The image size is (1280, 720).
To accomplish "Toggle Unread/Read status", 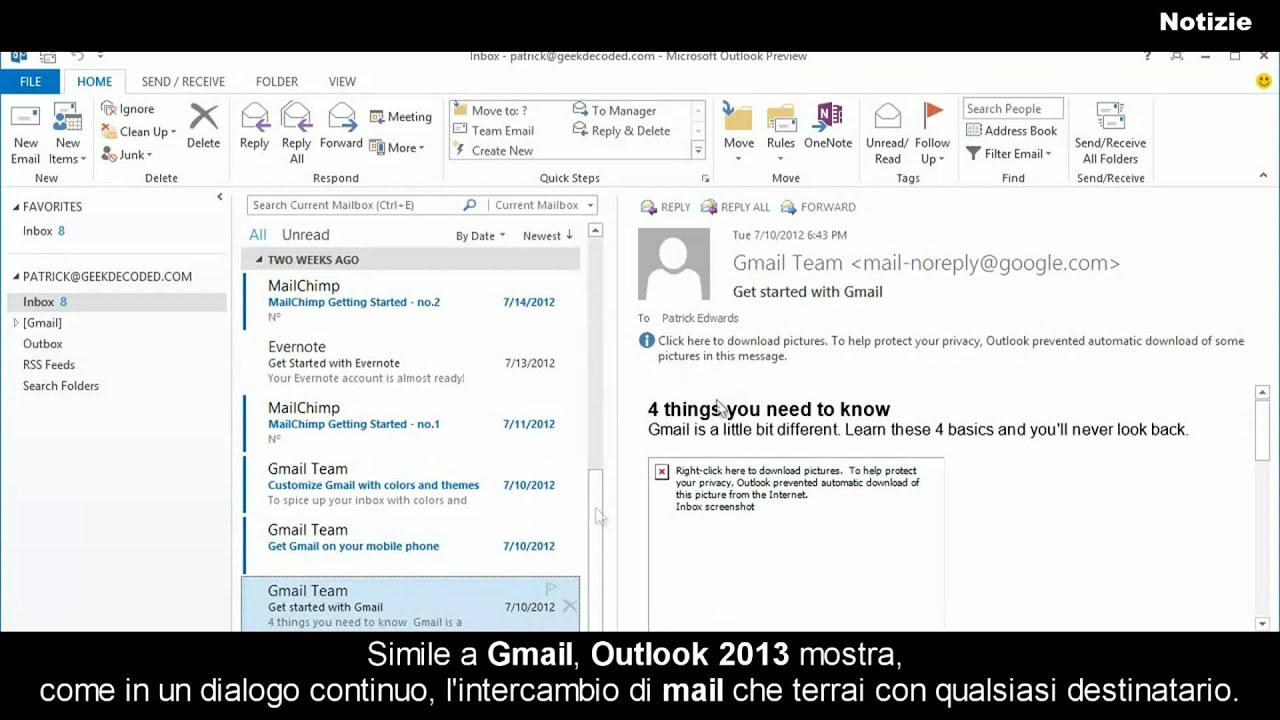I will (888, 134).
